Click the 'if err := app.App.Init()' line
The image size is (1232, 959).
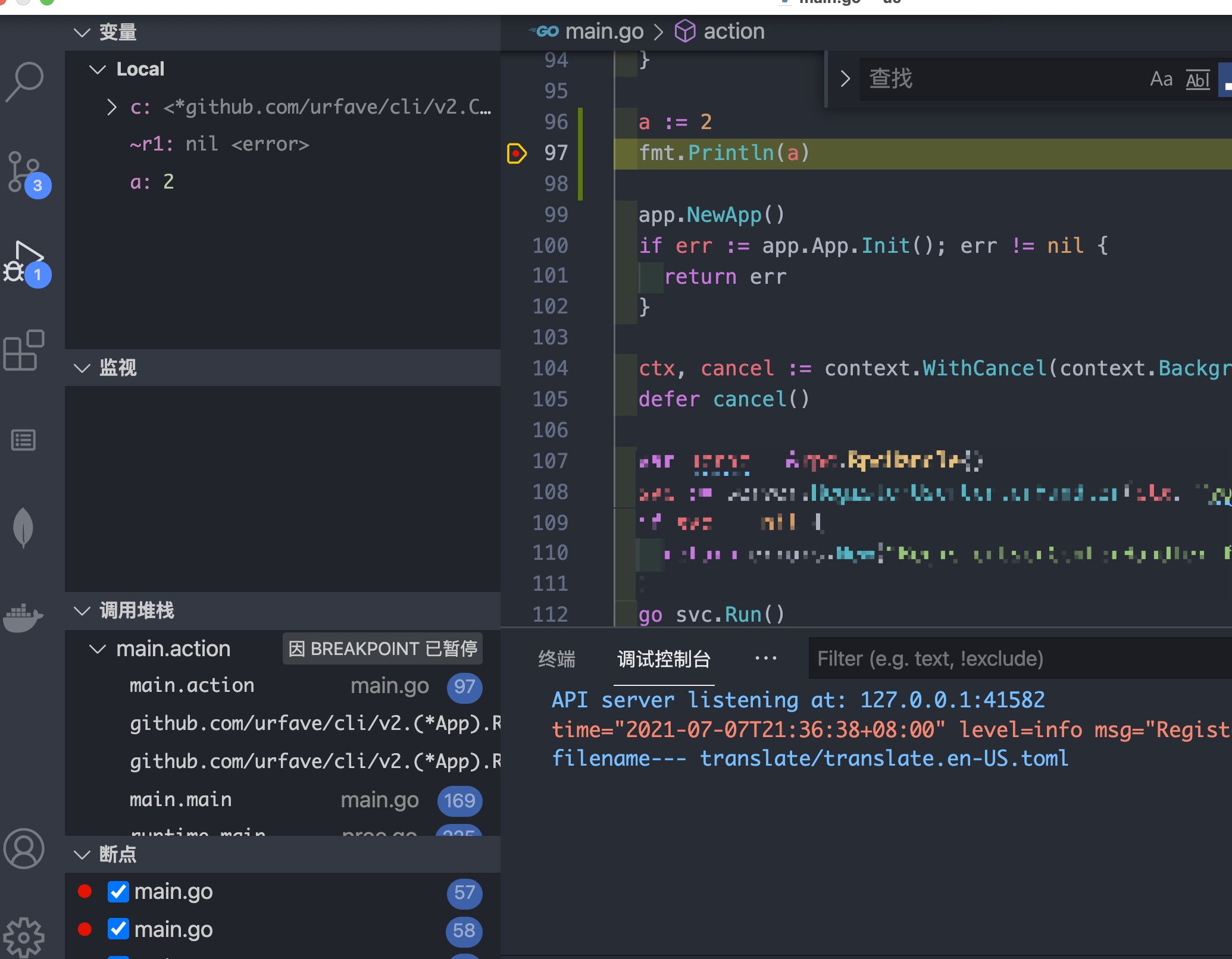(x=873, y=246)
